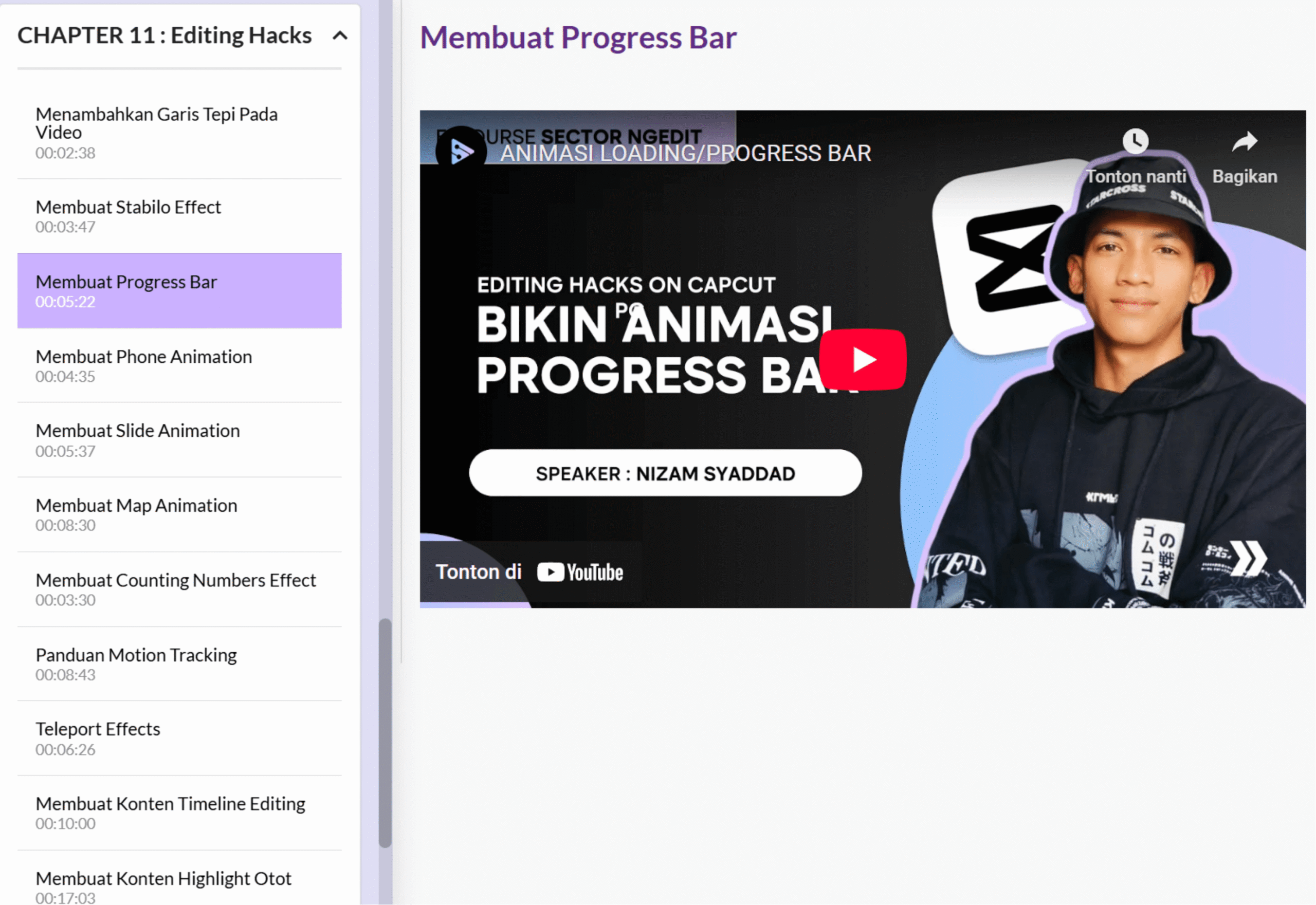Open the Membuat Map Animation lesson
Image resolution: width=1316 pixels, height=905 pixels.
[179, 515]
